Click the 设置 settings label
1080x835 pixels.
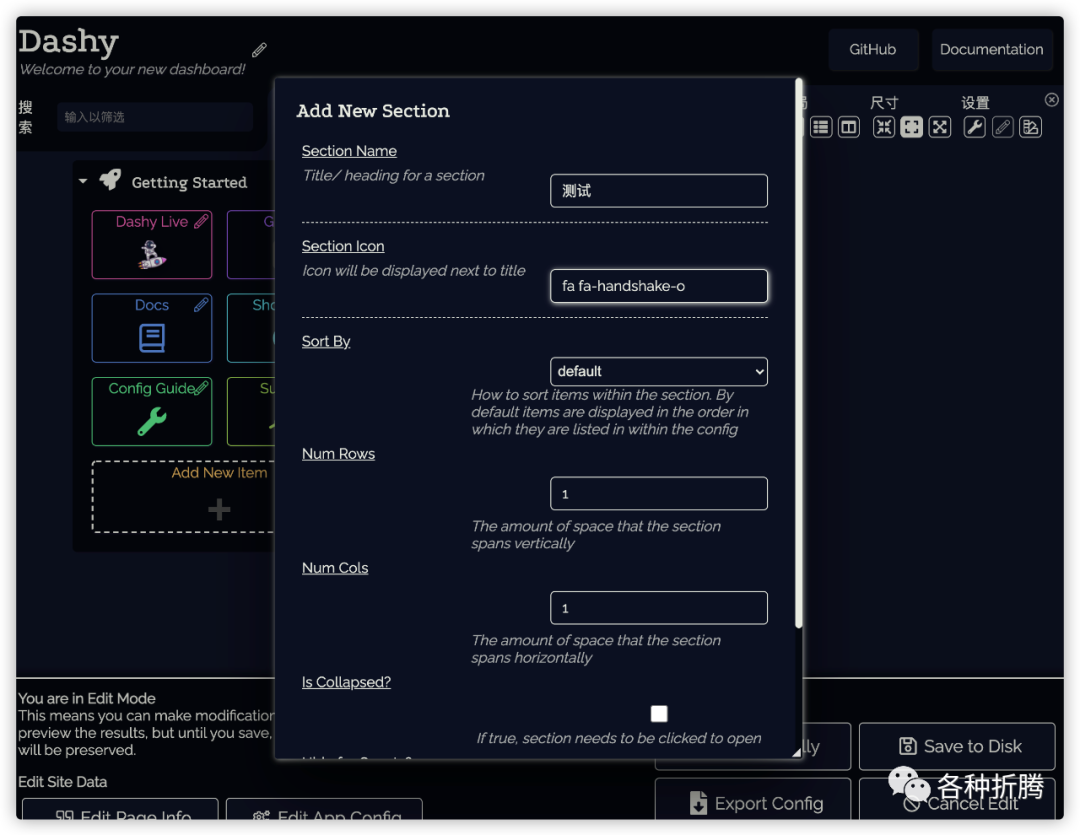975,103
